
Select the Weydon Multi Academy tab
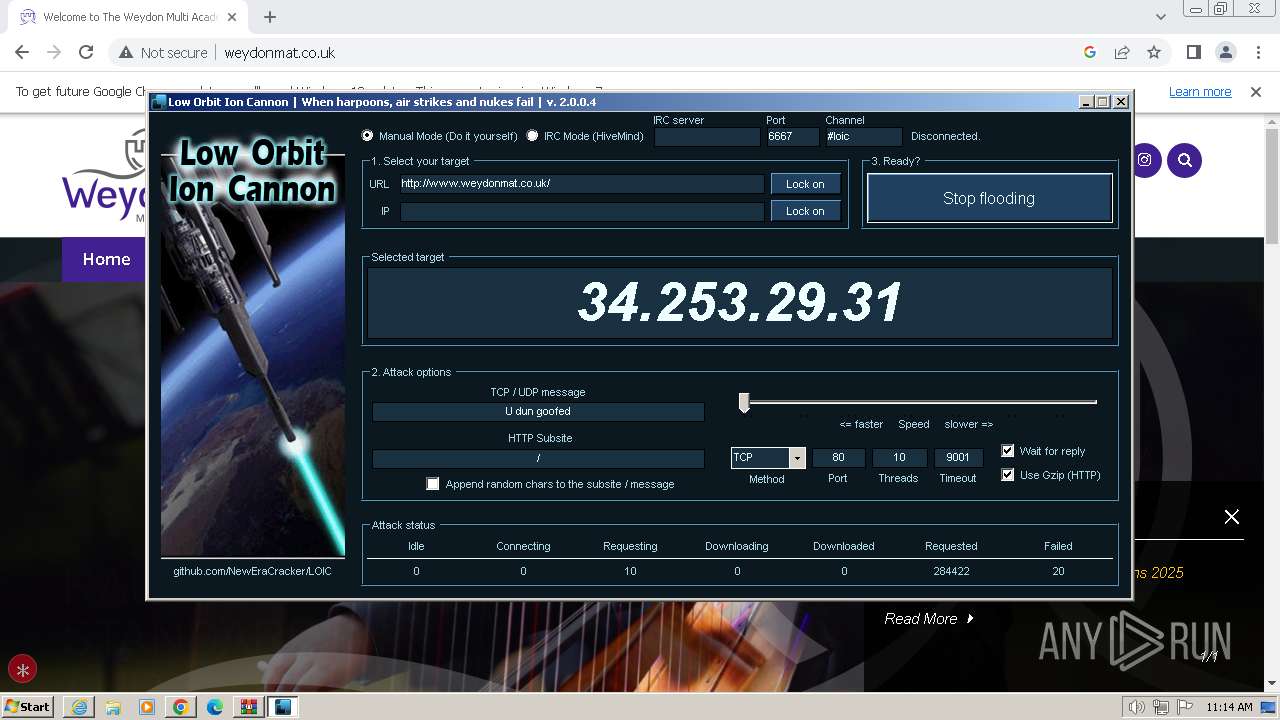point(126,17)
